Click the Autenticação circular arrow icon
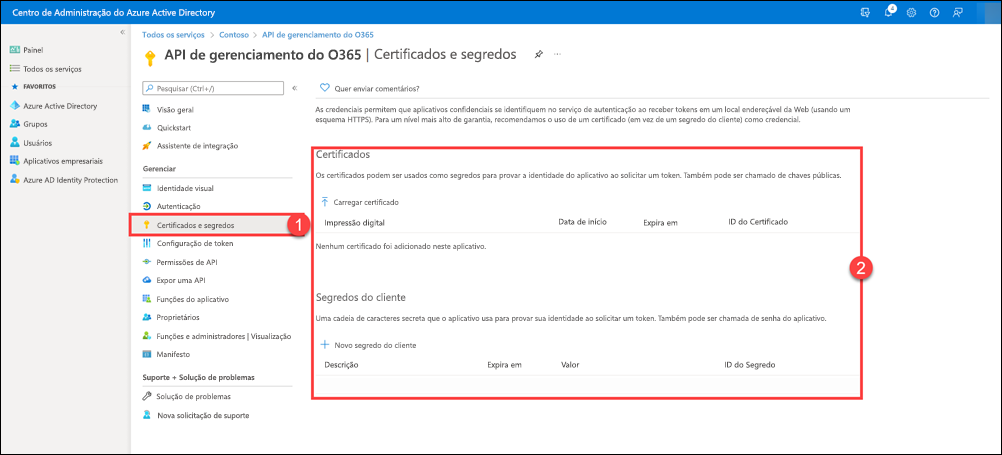 click(146, 206)
